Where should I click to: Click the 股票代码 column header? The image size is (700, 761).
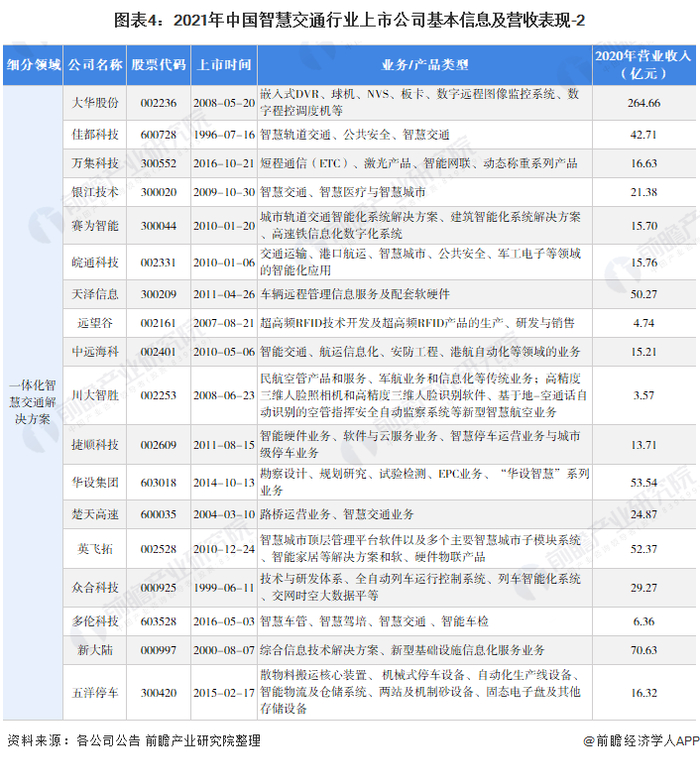click(158, 65)
